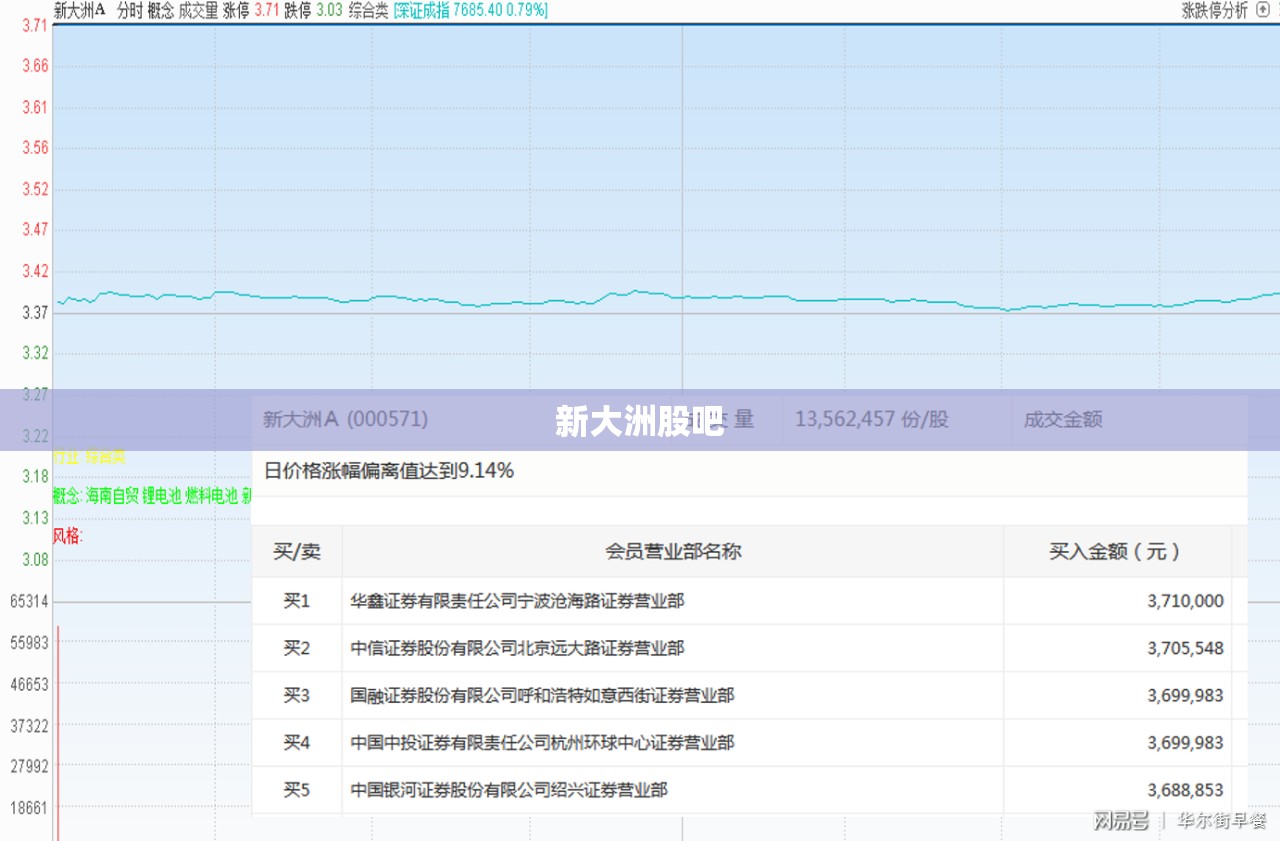Click 中国中投证券有限责任公司杭州环球中心证券营业部

click(542, 743)
